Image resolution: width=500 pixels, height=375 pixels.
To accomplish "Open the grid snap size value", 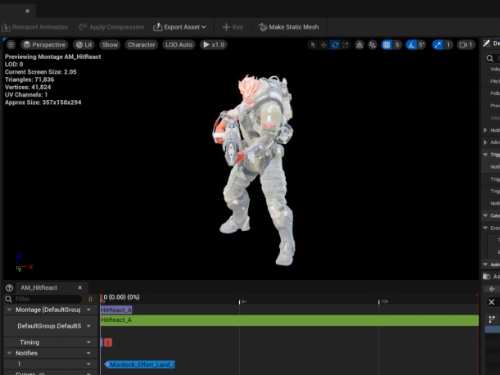I will (397, 44).
